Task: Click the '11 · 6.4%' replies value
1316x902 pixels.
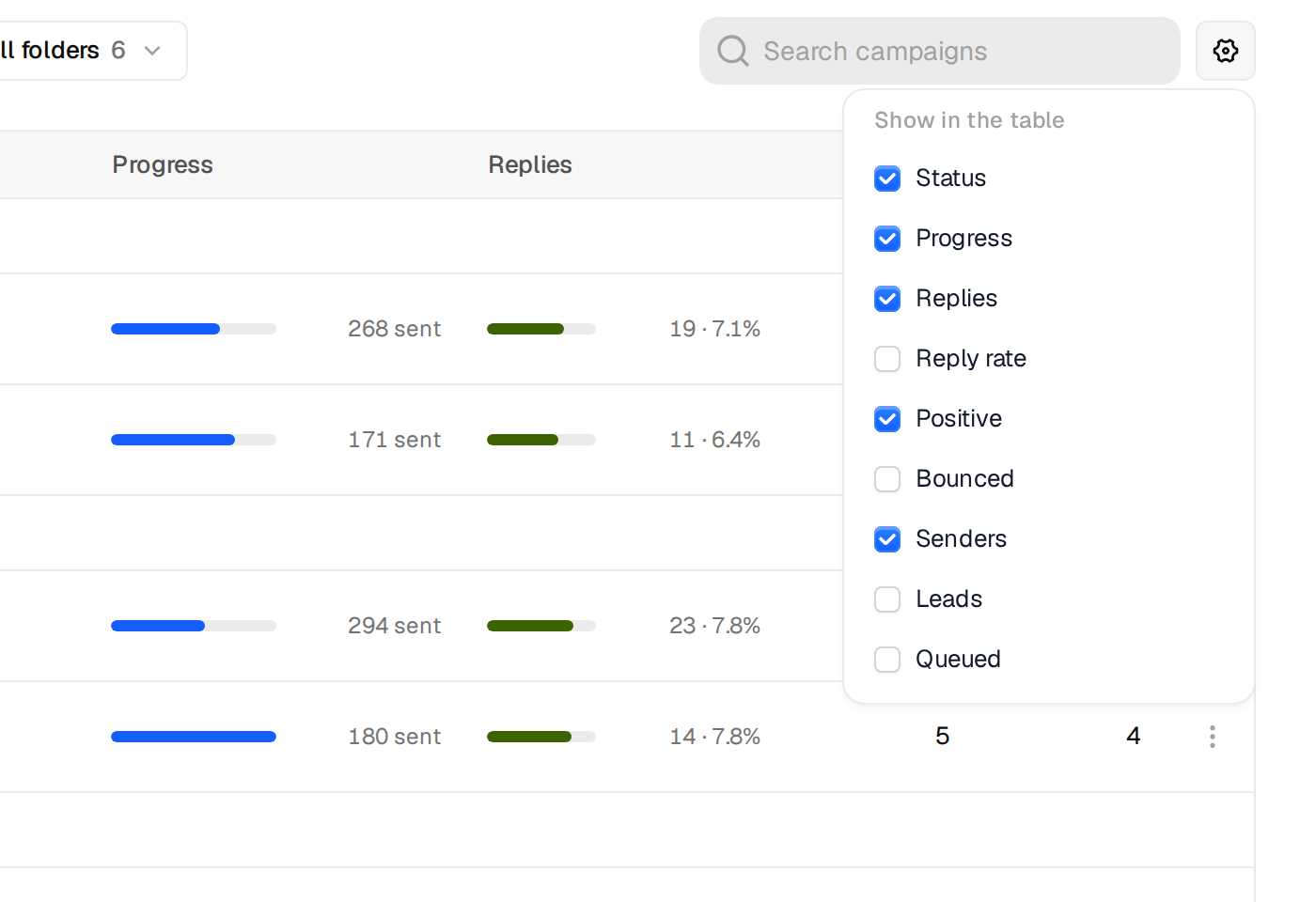Action: pos(714,440)
